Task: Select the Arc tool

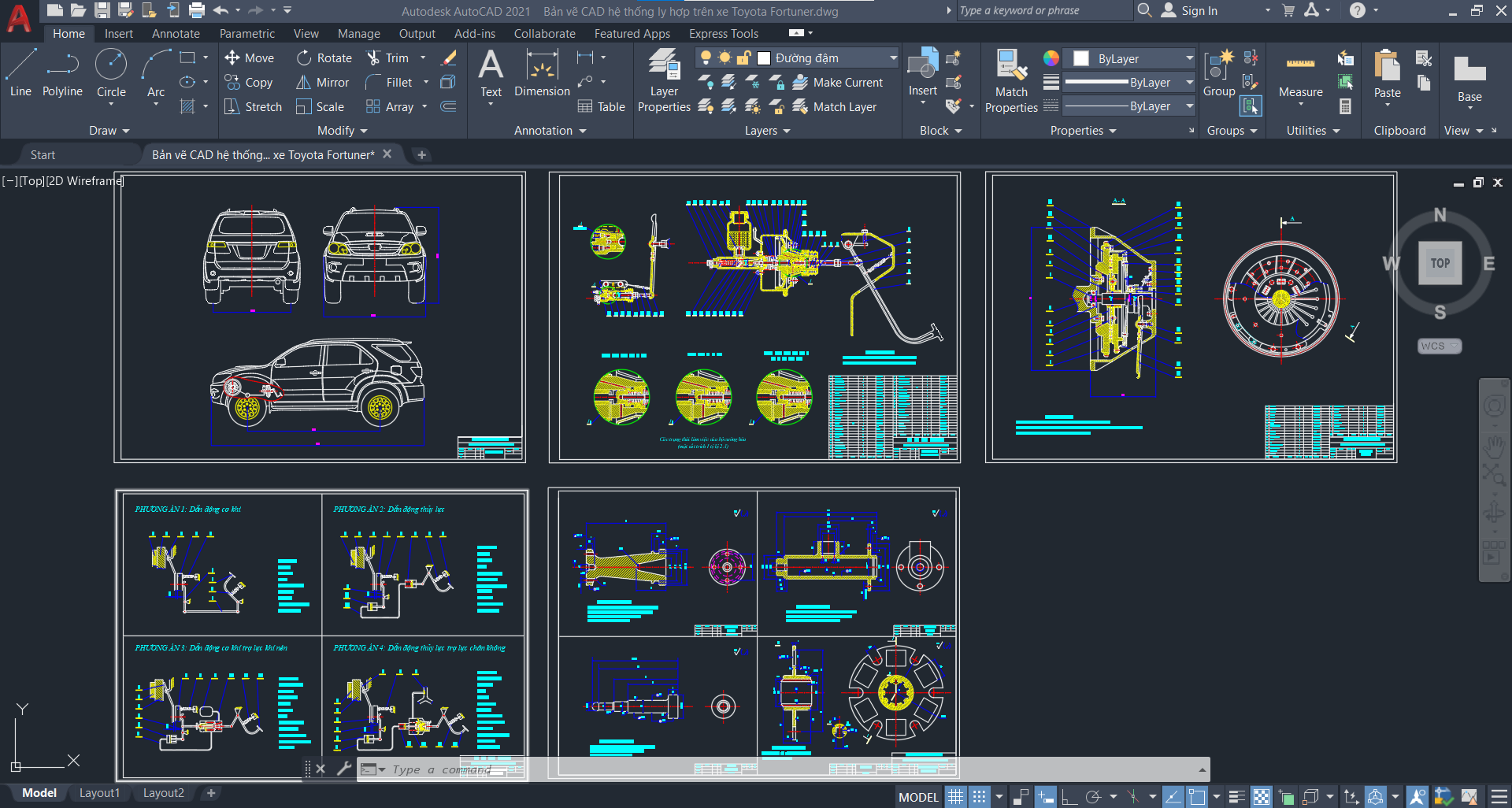Action: [x=156, y=73]
